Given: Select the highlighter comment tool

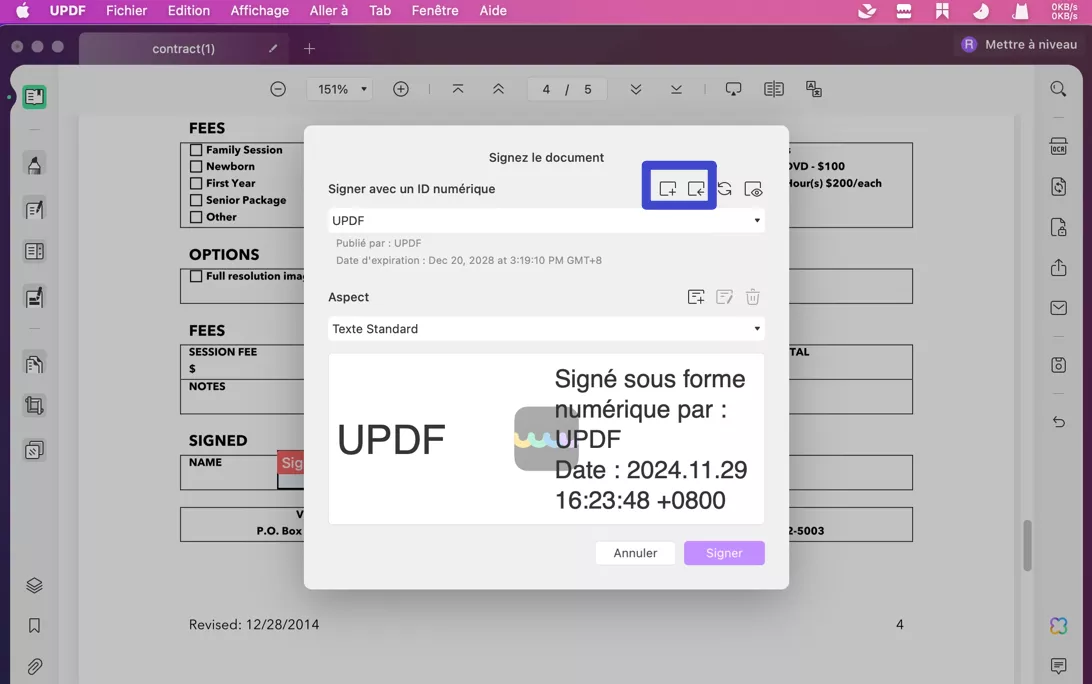Looking at the screenshot, I should coord(34,165).
